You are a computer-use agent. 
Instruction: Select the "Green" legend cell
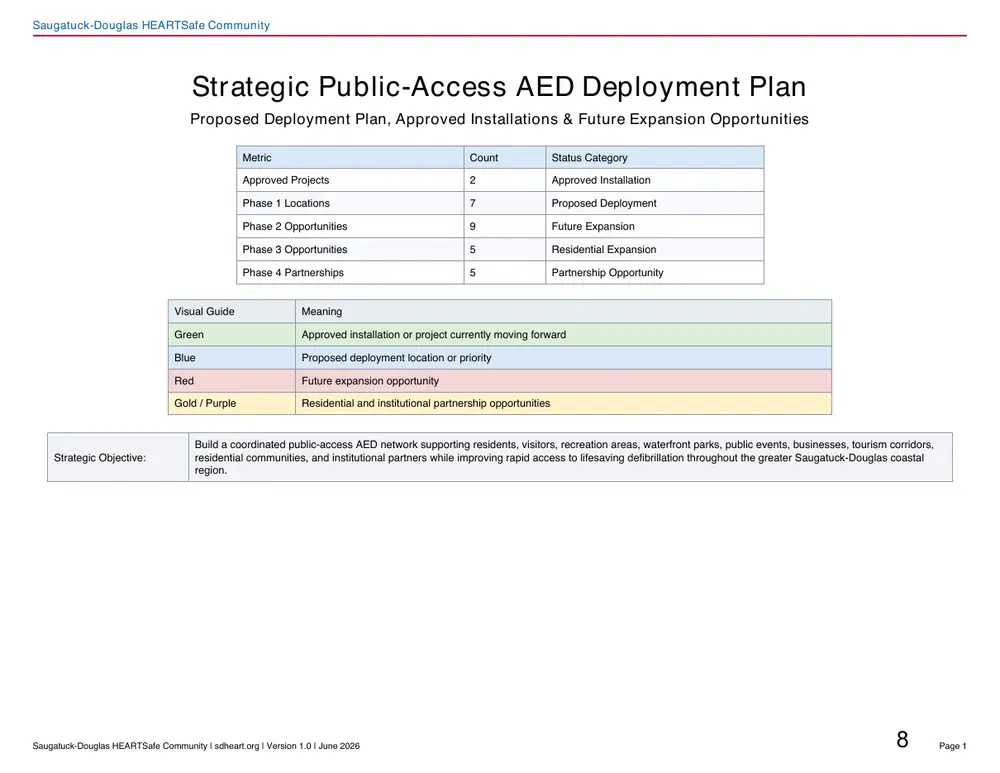click(232, 335)
